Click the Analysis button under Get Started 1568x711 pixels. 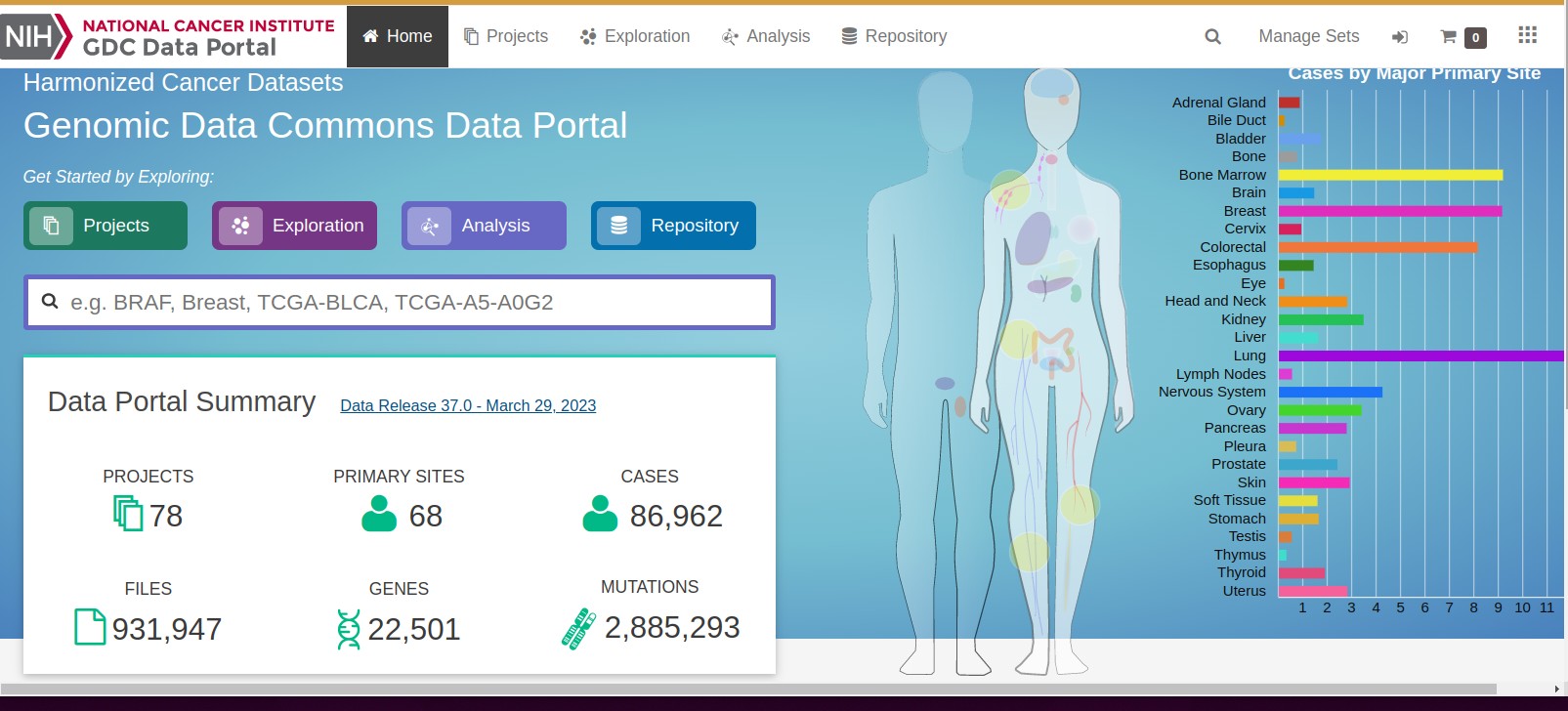(x=484, y=226)
